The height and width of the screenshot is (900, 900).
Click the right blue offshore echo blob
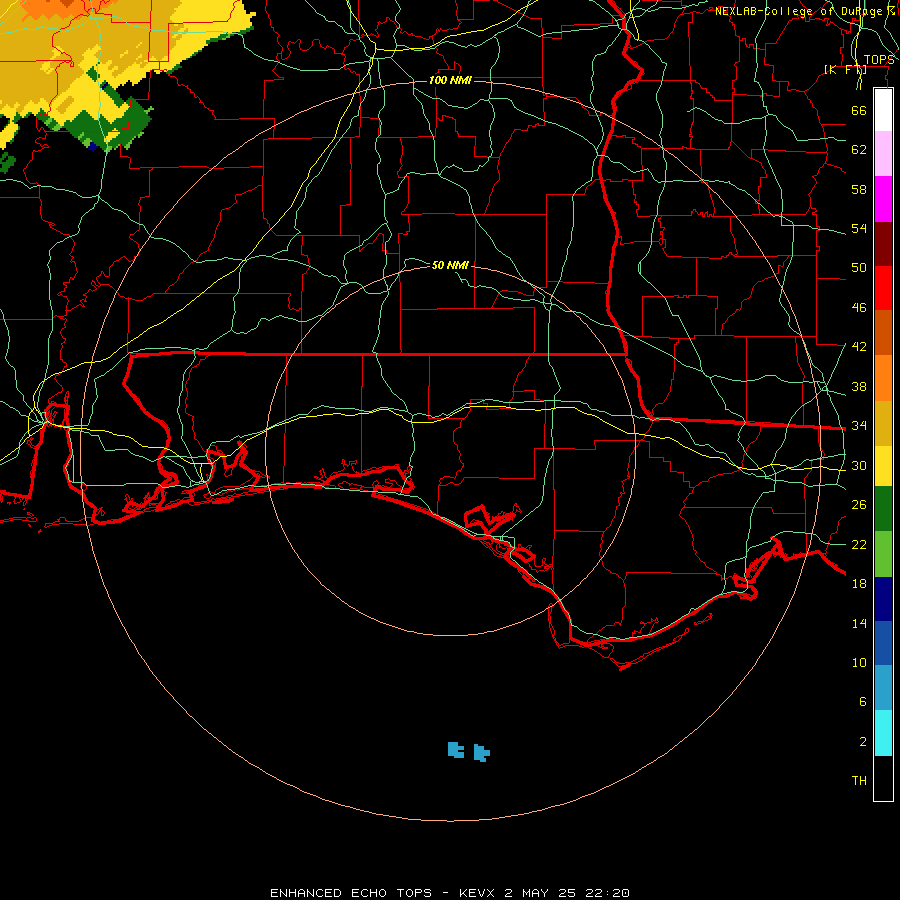482,752
